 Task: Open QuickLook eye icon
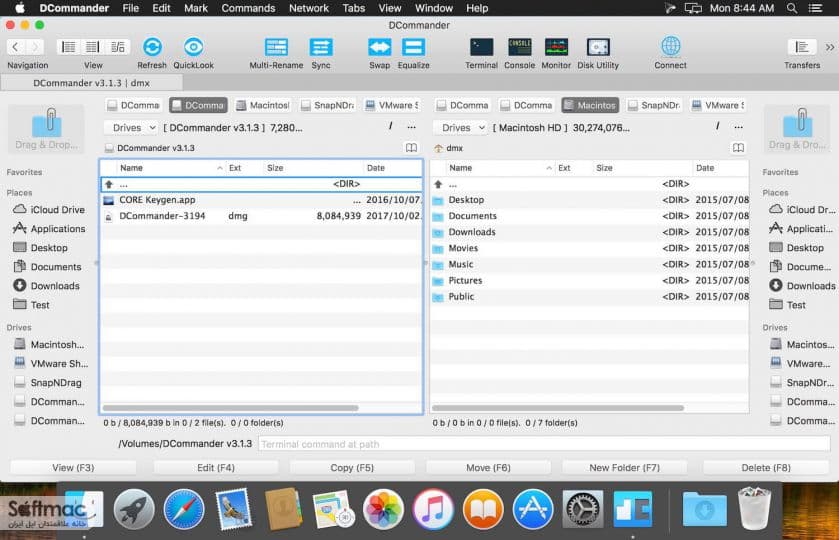coord(193,48)
